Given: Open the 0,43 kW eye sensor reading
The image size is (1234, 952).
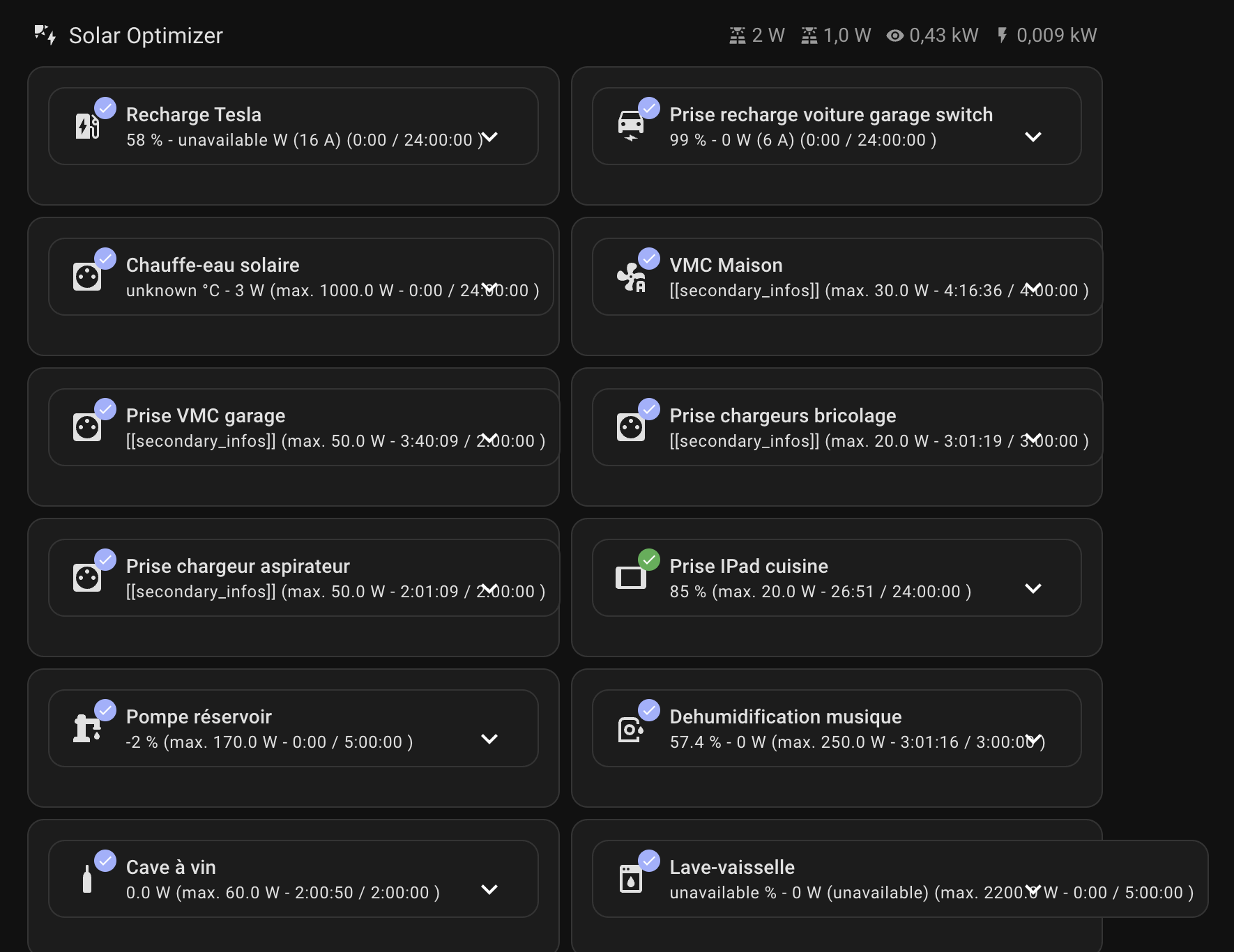Looking at the screenshot, I should pyautogui.click(x=932, y=35).
